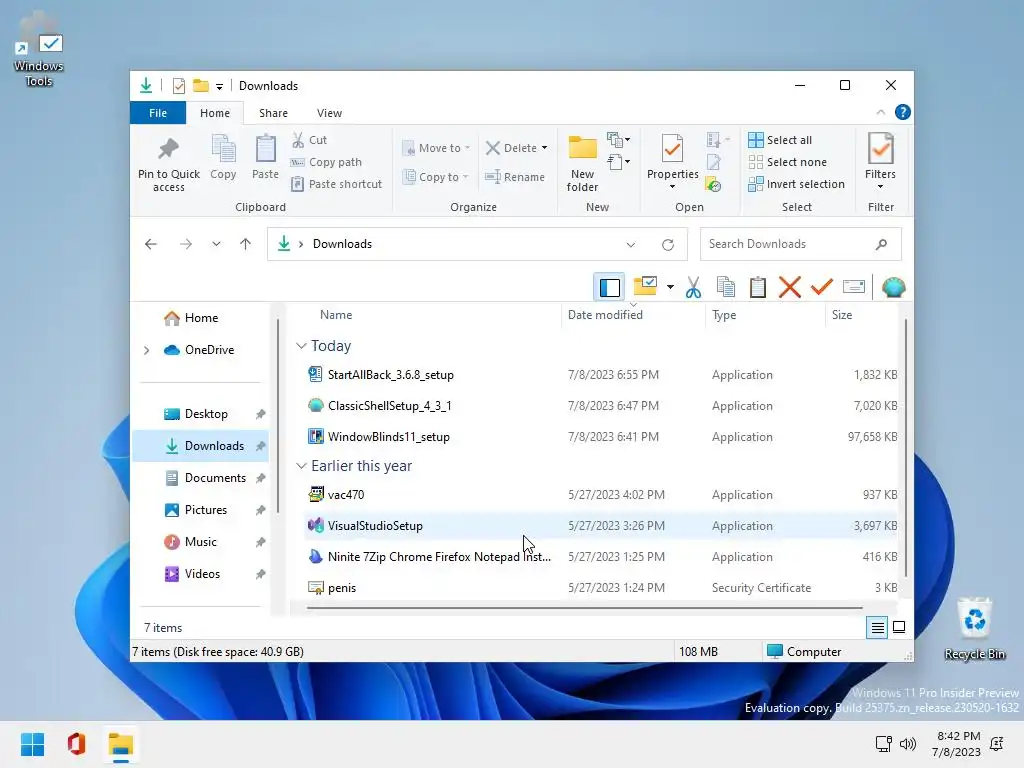Click the Rename ribbon button
1024x768 pixels.
click(x=515, y=176)
